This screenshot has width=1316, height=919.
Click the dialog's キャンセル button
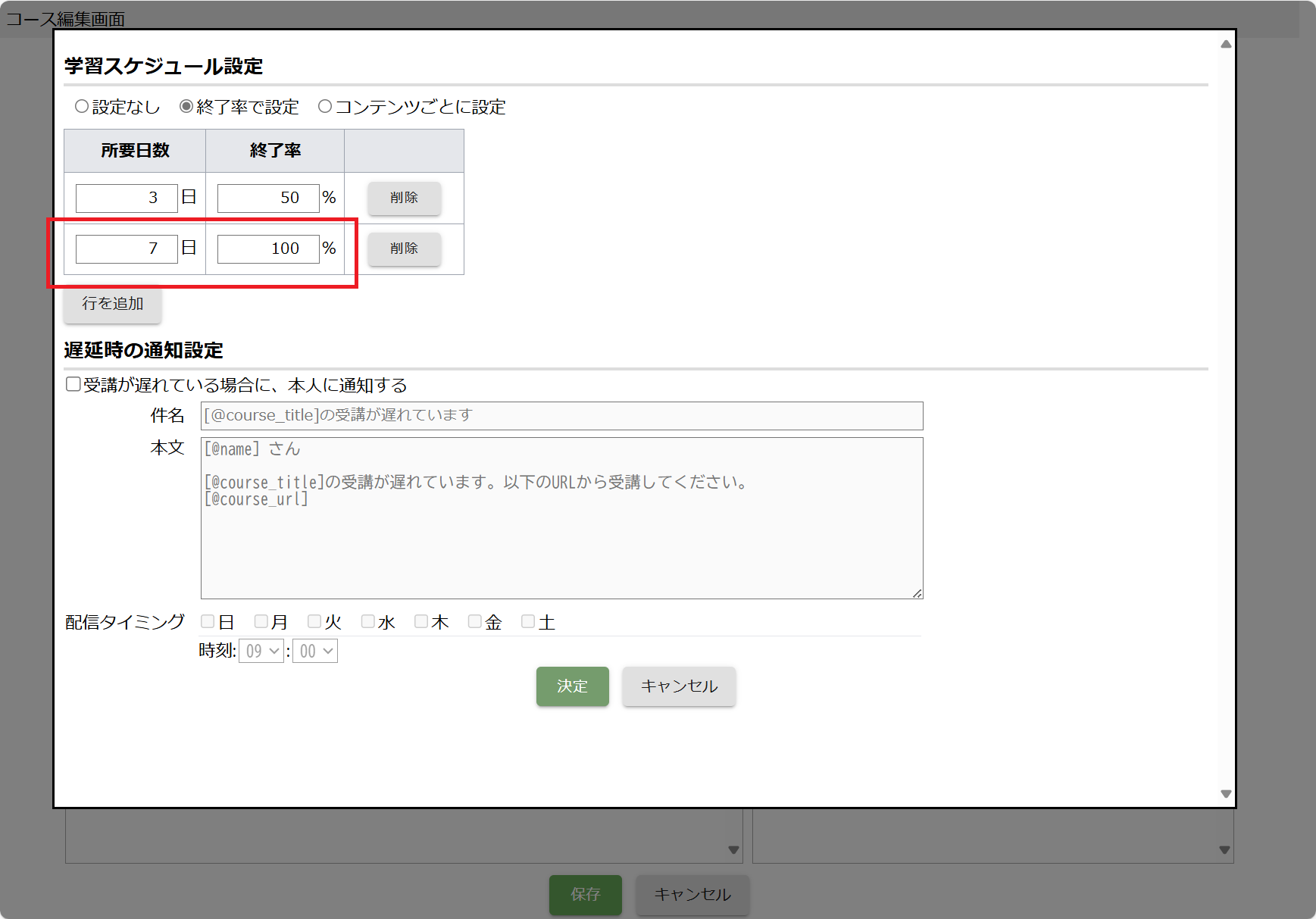pos(679,686)
